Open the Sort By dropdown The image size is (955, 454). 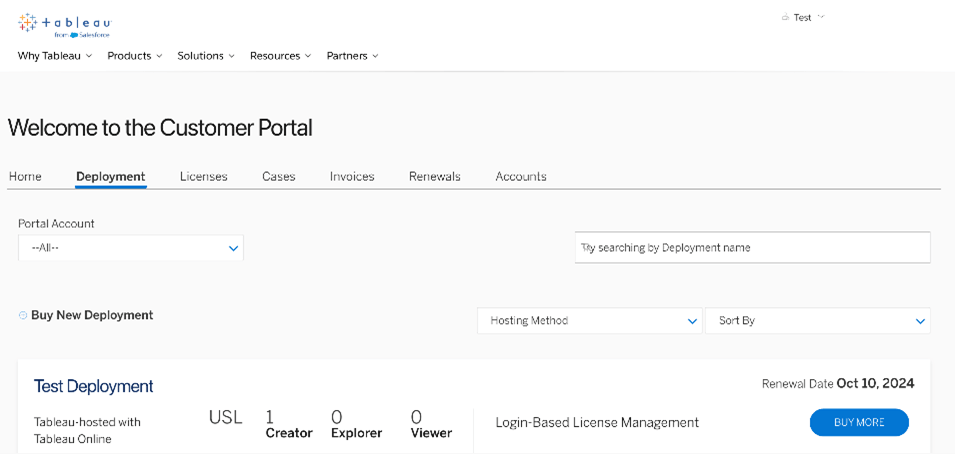(x=817, y=321)
